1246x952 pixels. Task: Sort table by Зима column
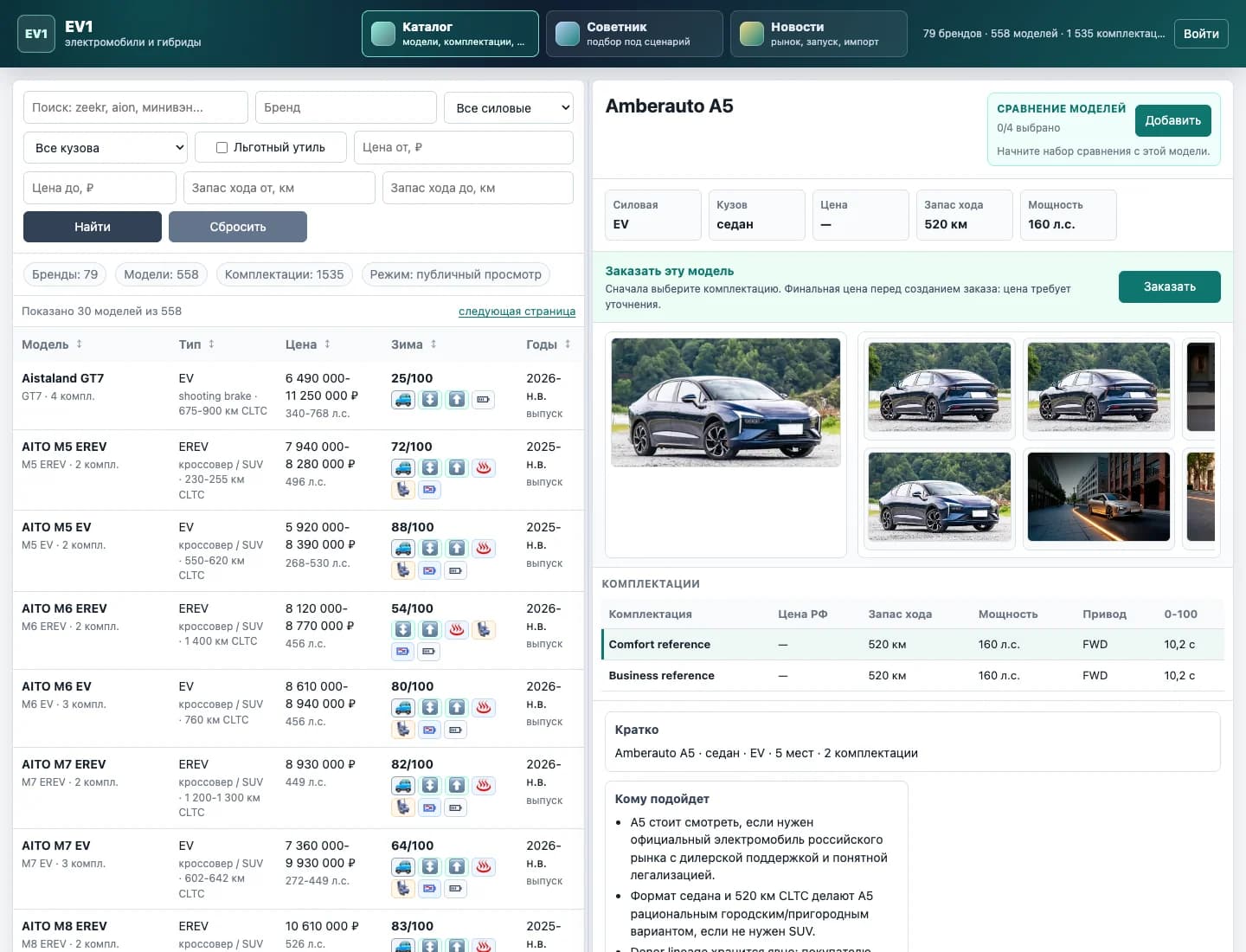(x=414, y=344)
